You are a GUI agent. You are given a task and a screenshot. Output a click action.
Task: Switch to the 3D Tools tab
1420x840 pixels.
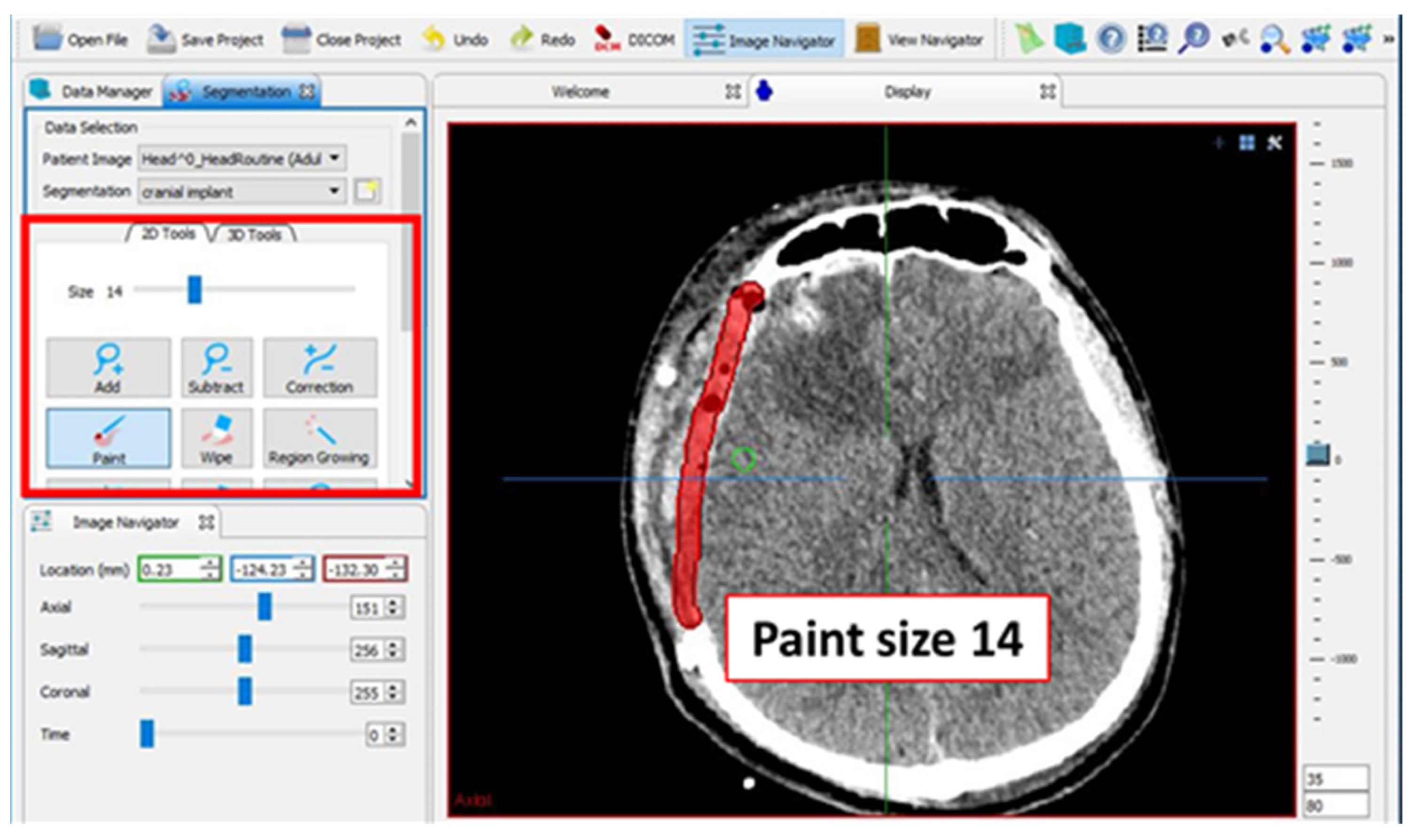point(254,235)
